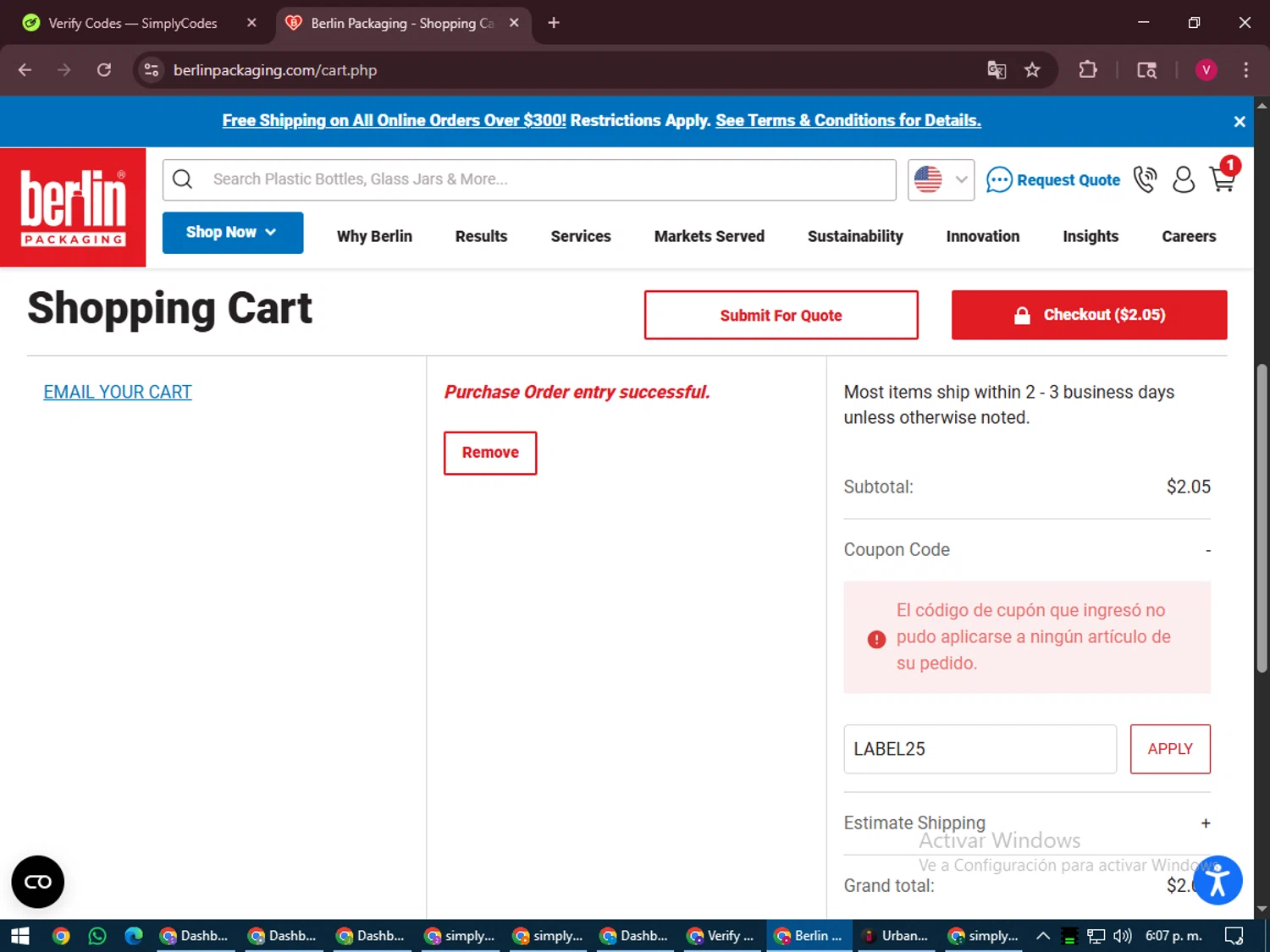Go to Berlin Packaging logo home
The height and width of the screenshot is (952, 1270).
click(x=73, y=207)
